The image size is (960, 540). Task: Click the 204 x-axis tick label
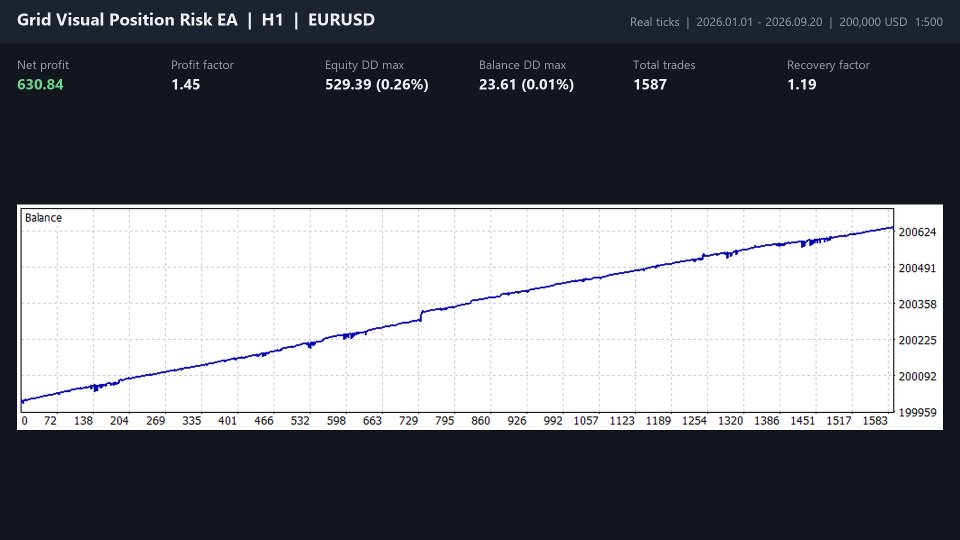tap(119, 421)
